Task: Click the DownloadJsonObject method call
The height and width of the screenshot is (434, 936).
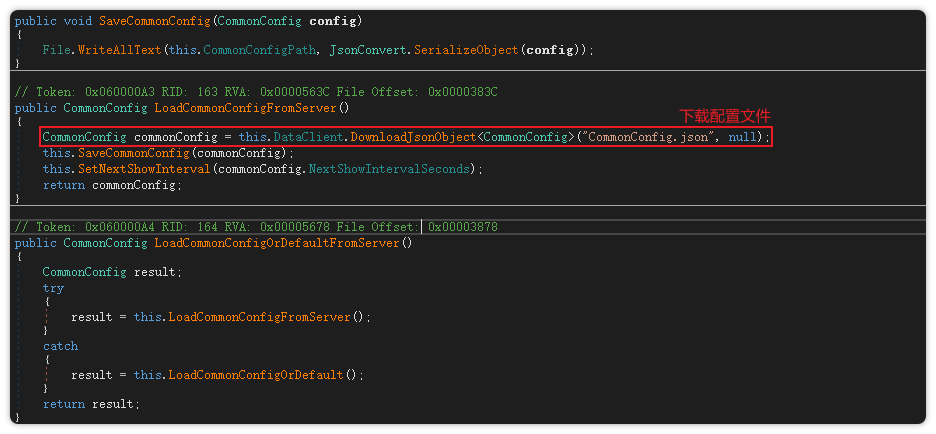Action: pyautogui.click(x=412, y=137)
